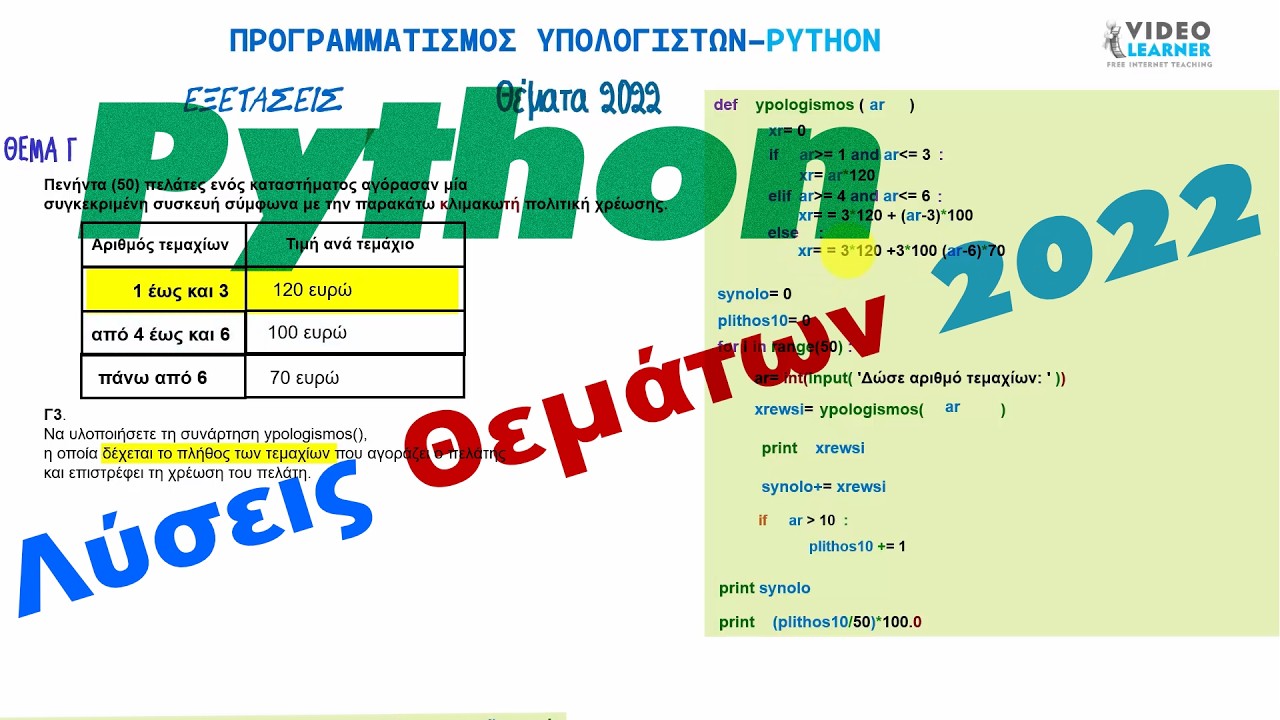This screenshot has width=1280, height=720.
Task: Click the ΘΕΜΑ Γ label
Action: [x=40, y=150]
